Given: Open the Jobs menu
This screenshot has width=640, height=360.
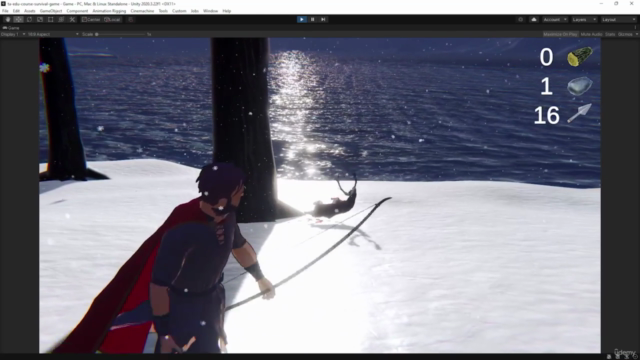Looking at the screenshot, I should (195, 11).
